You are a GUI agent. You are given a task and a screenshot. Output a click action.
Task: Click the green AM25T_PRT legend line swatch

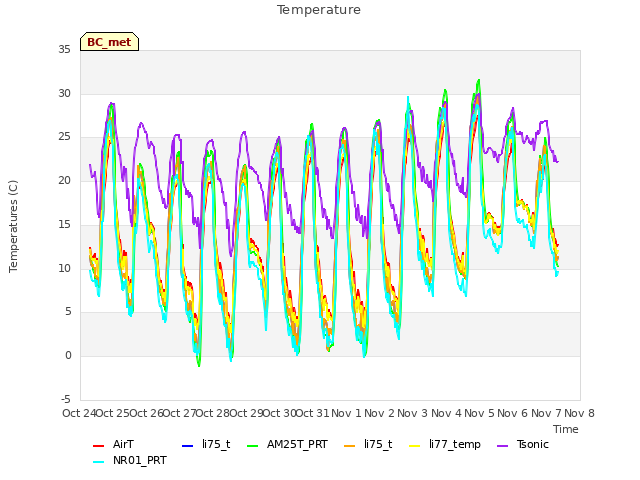coord(253,445)
